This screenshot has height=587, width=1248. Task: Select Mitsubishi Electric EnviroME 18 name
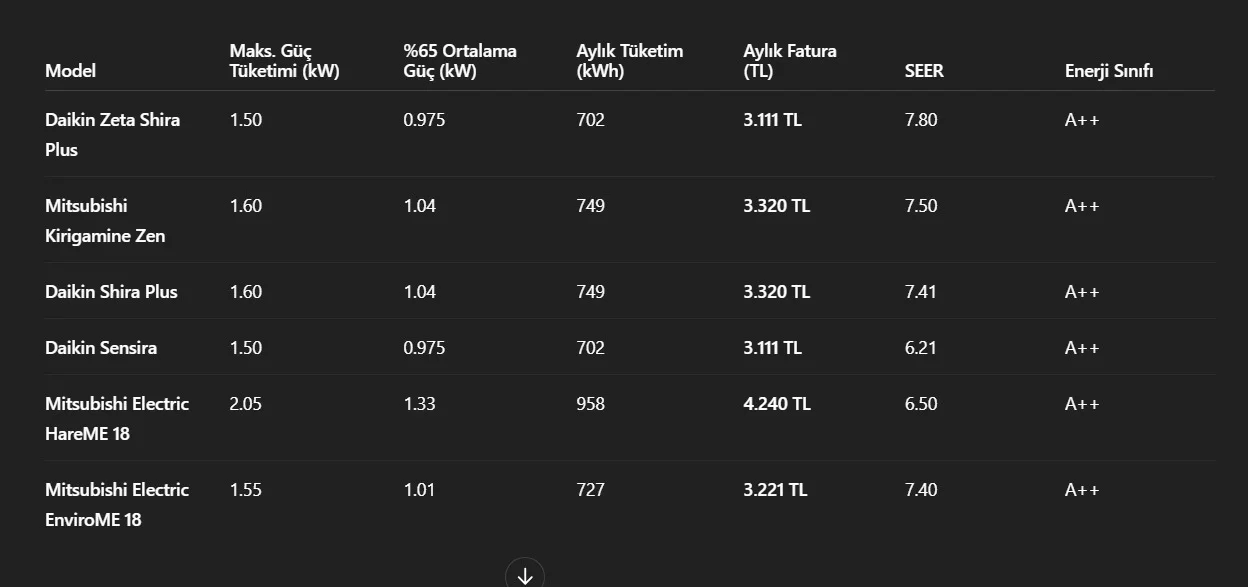[117, 504]
